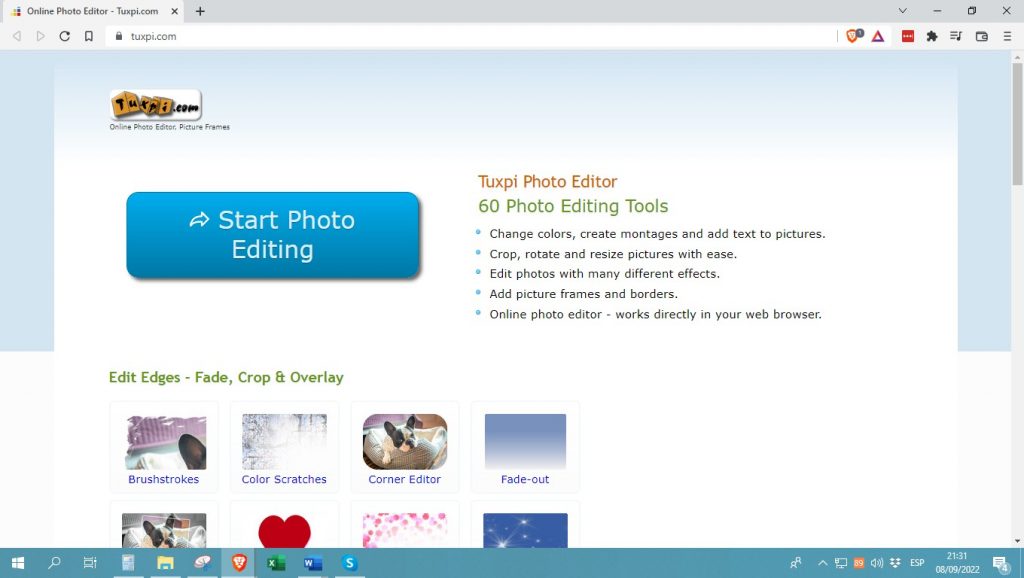Expand the tab search chevron

coord(903,11)
